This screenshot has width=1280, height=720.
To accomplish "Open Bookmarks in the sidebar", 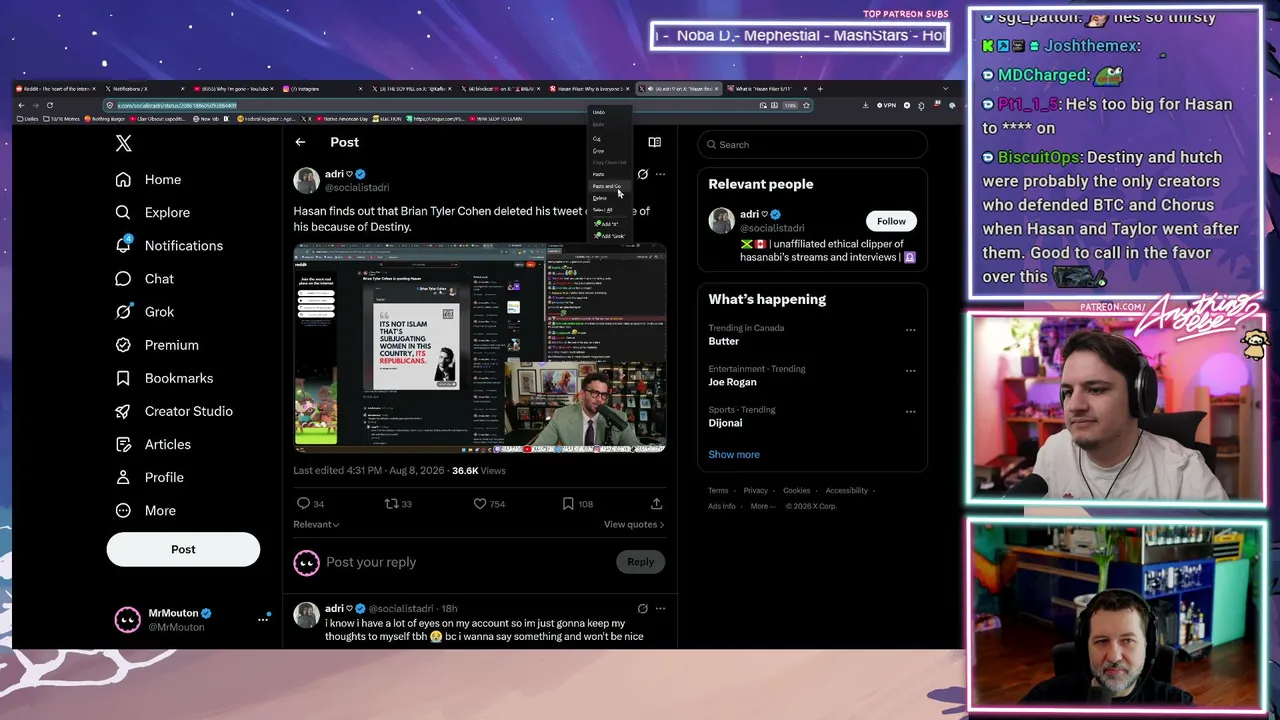I will point(164,378).
